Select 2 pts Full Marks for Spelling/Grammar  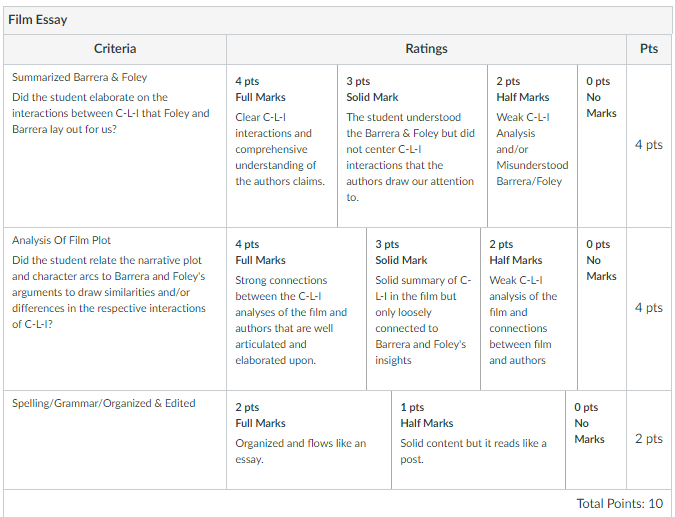coord(309,440)
